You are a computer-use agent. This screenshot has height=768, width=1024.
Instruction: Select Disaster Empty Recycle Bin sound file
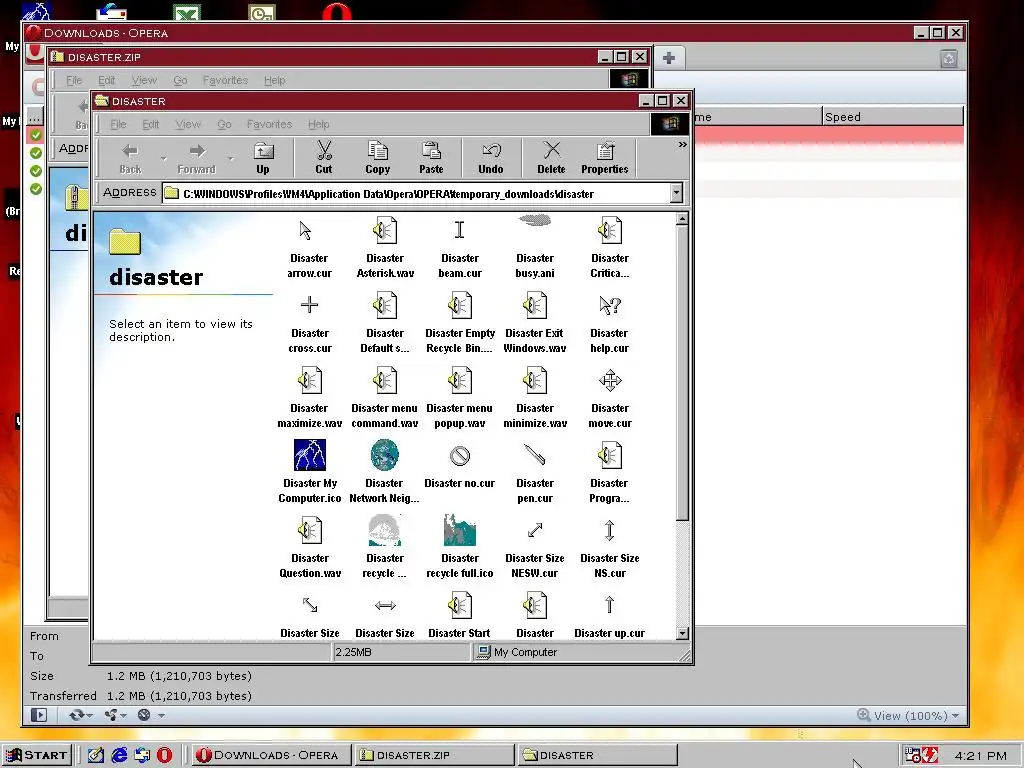[x=460, y=323]
